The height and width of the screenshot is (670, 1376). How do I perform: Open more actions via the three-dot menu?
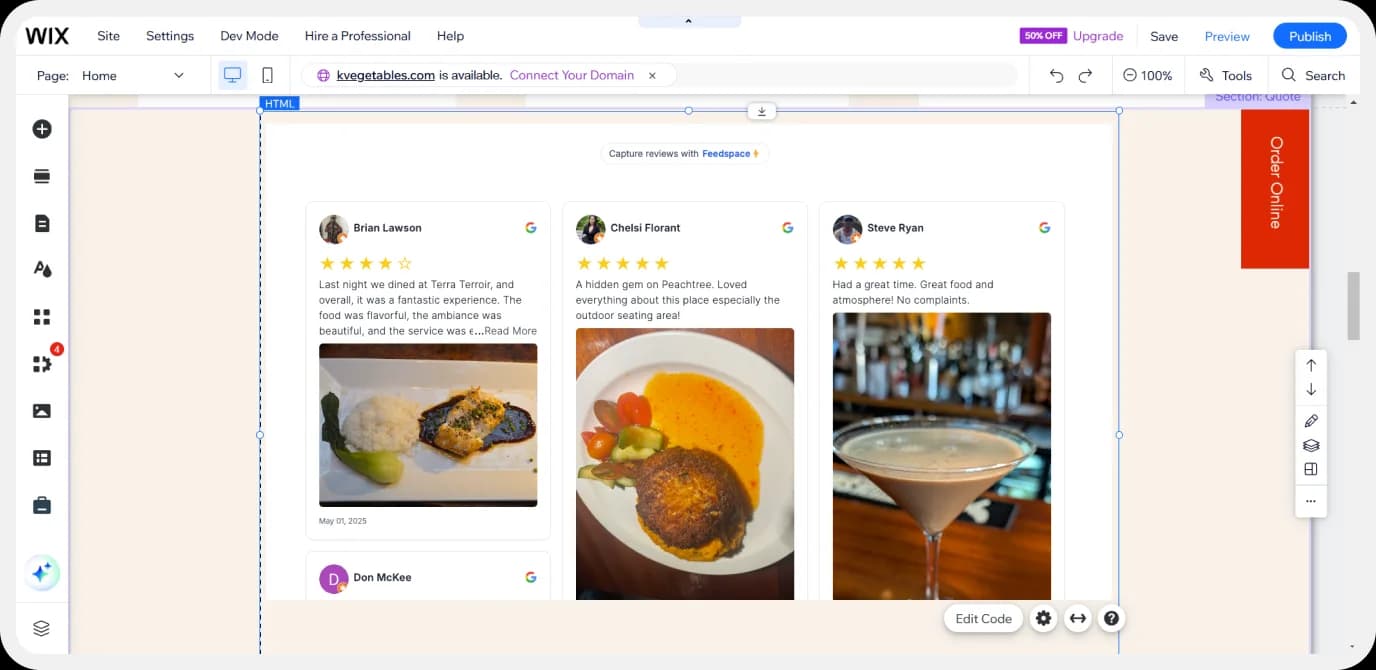pos(1311,501)
